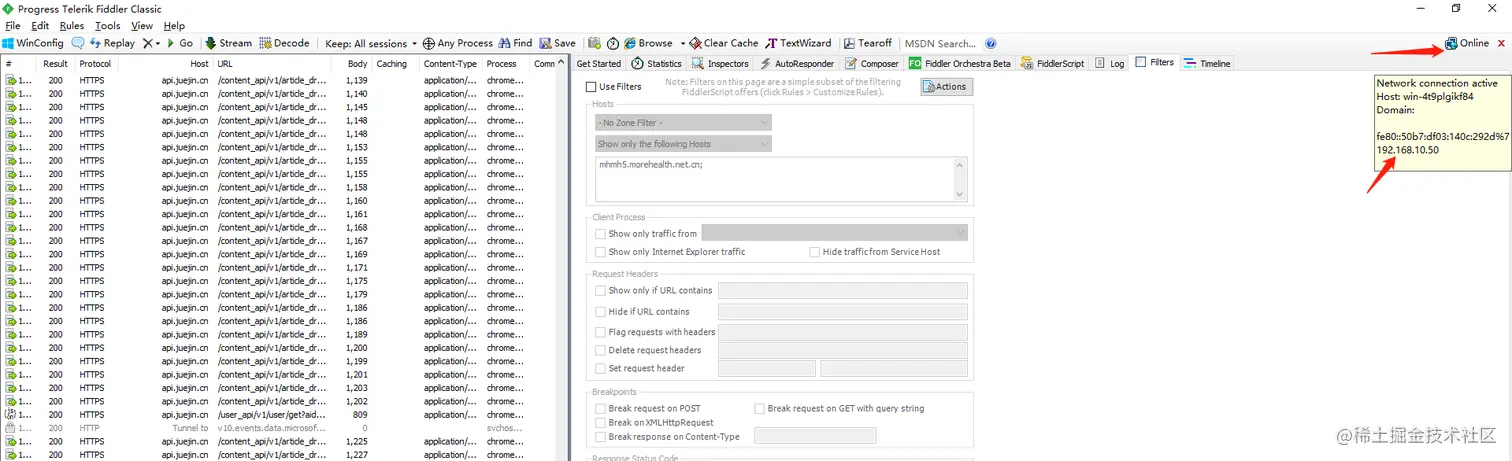Click the Online network status indicator

(x=1467, y=43)
